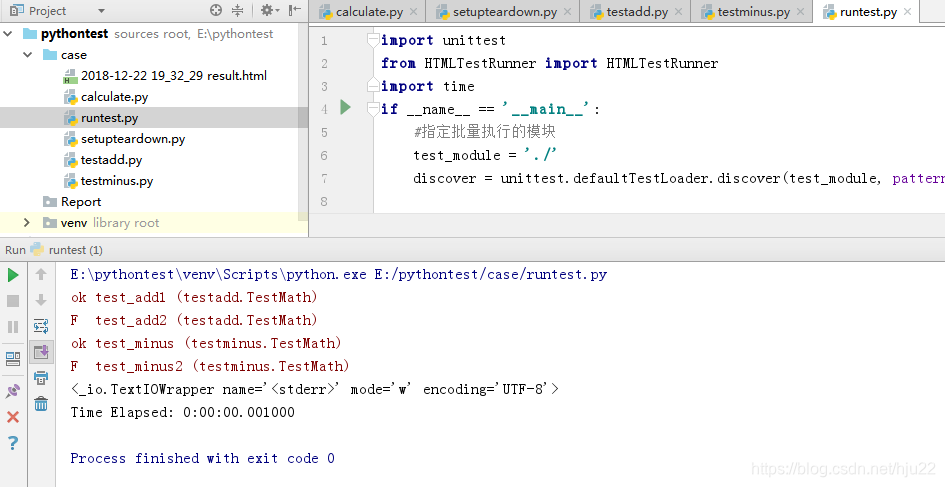
Task: Toggle soft-wrap in Run console
Action: [41, 326]
